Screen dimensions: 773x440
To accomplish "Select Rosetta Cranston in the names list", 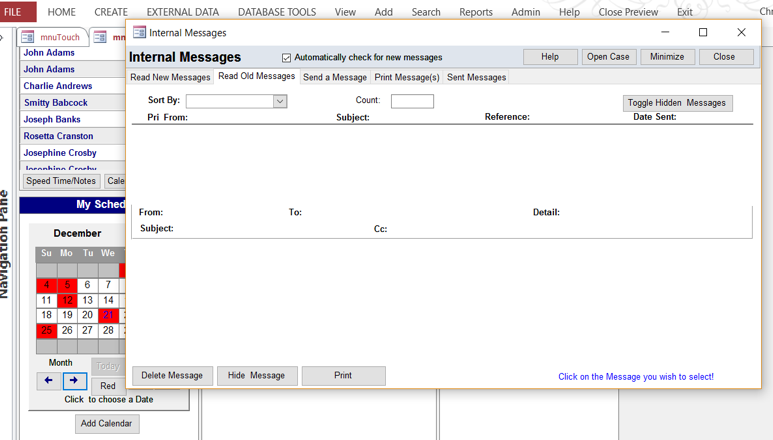I will (58, 136).
